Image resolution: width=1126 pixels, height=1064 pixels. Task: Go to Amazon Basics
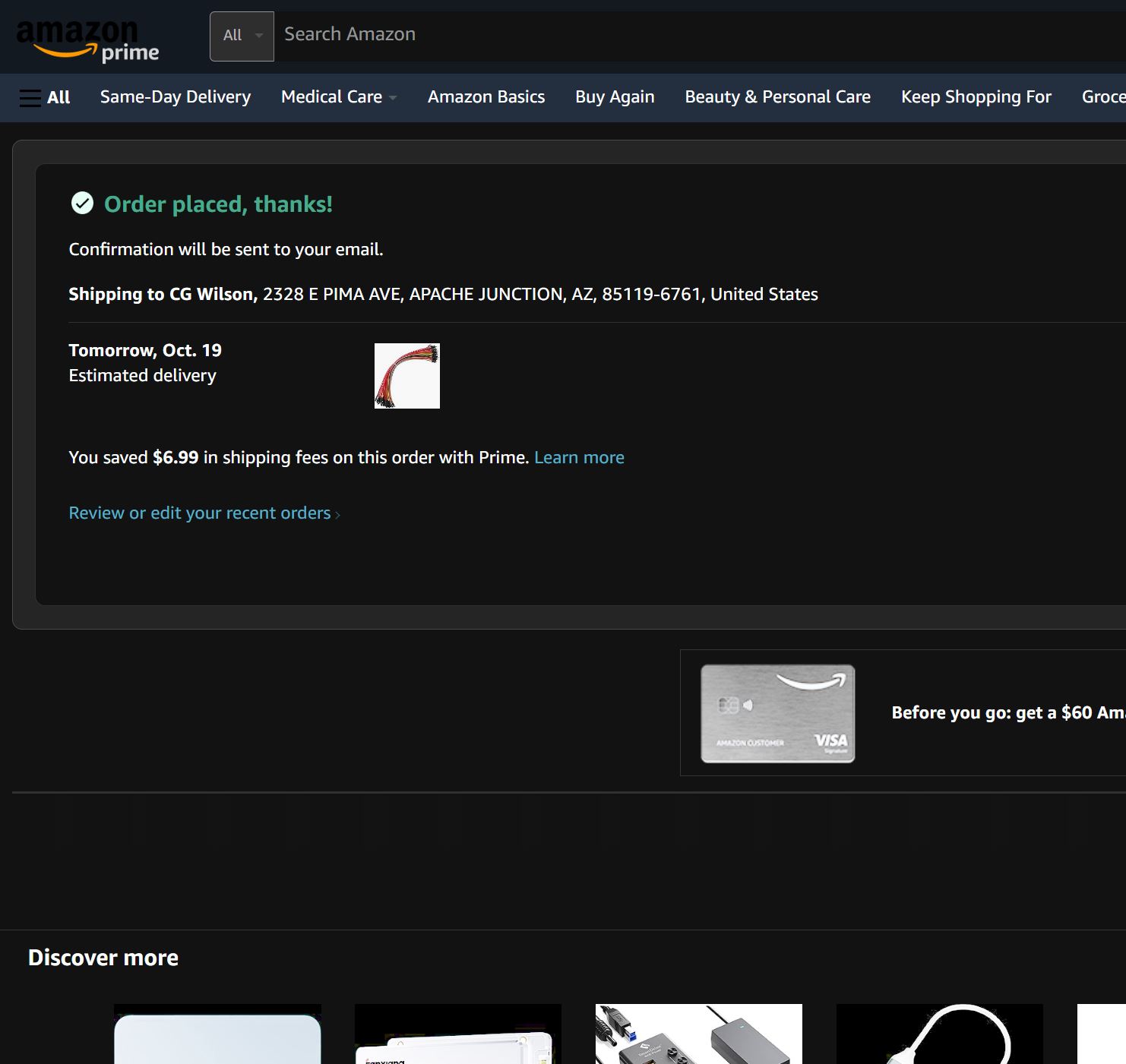pos(486,97)
